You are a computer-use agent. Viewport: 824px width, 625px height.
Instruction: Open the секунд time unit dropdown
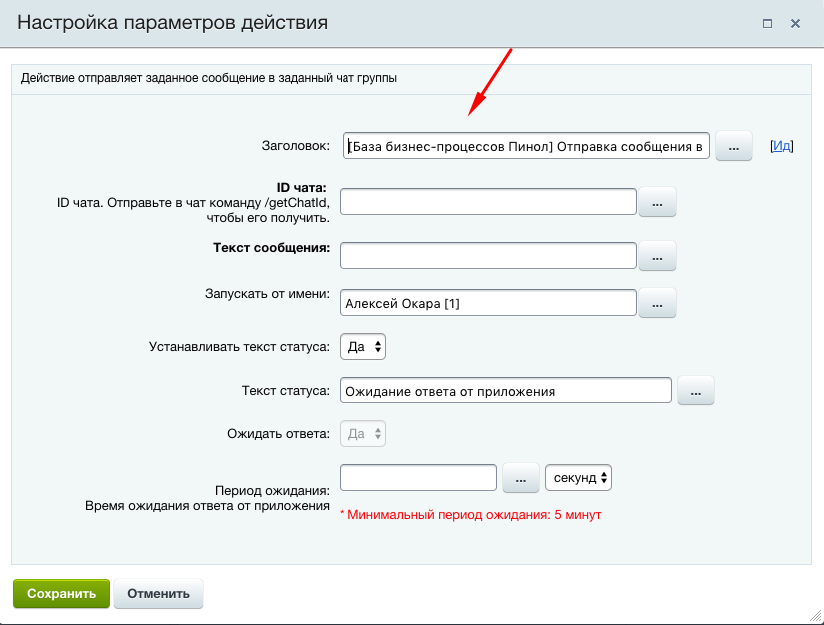(578, 478)
